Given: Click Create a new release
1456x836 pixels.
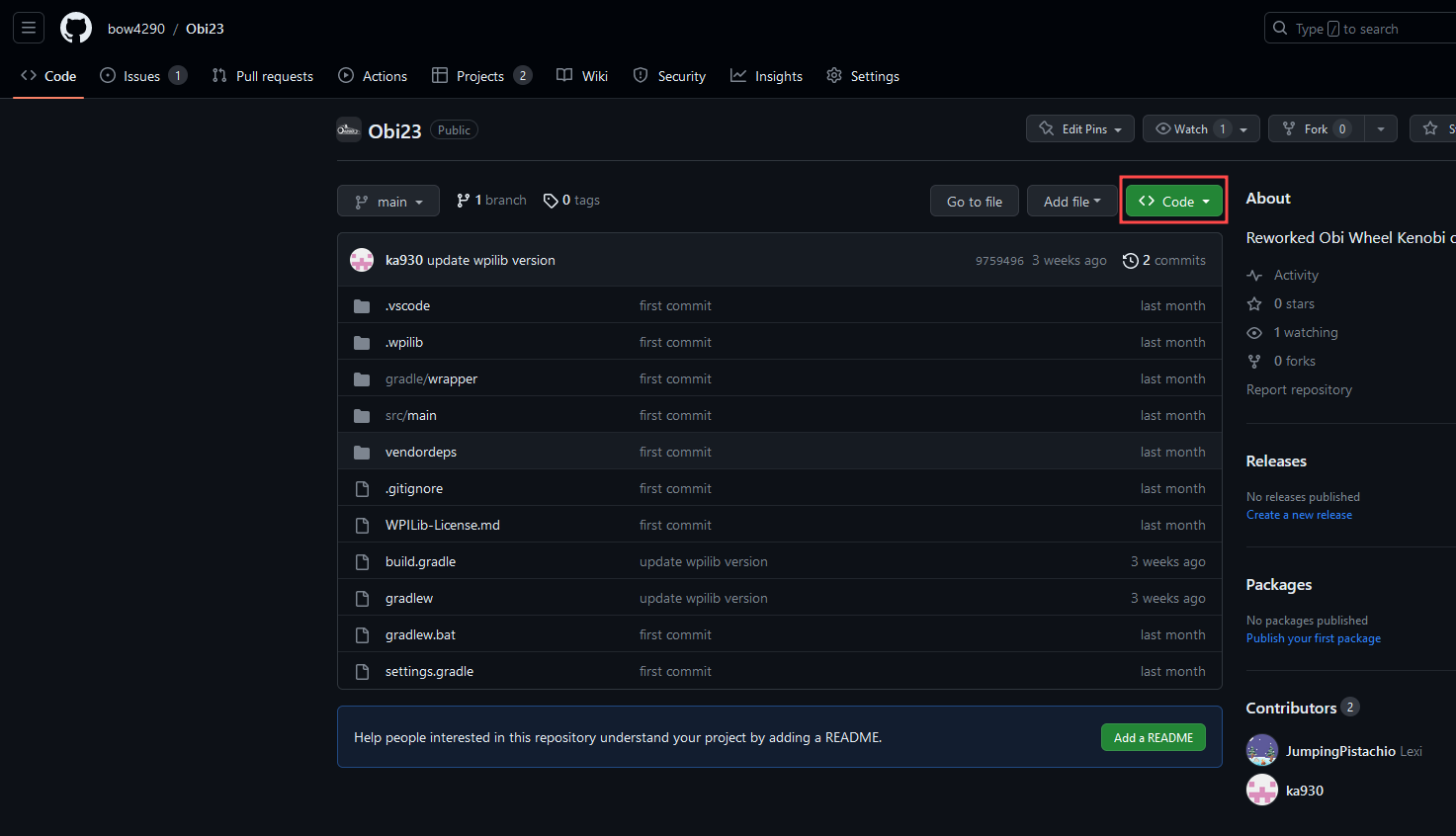Looking at the screenshot, I should (1299, 515).
